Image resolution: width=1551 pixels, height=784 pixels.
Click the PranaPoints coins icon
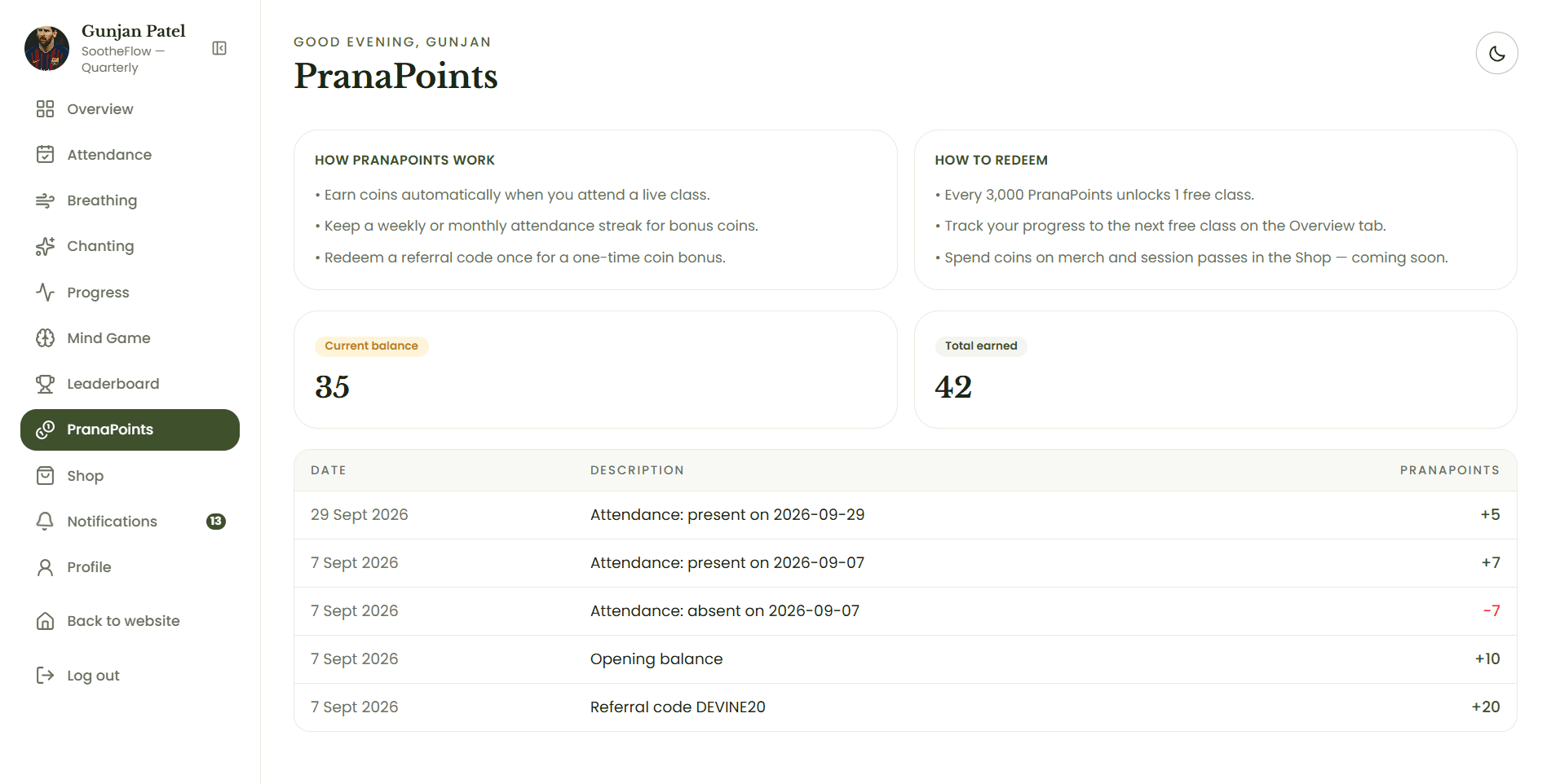pos(45,429)
